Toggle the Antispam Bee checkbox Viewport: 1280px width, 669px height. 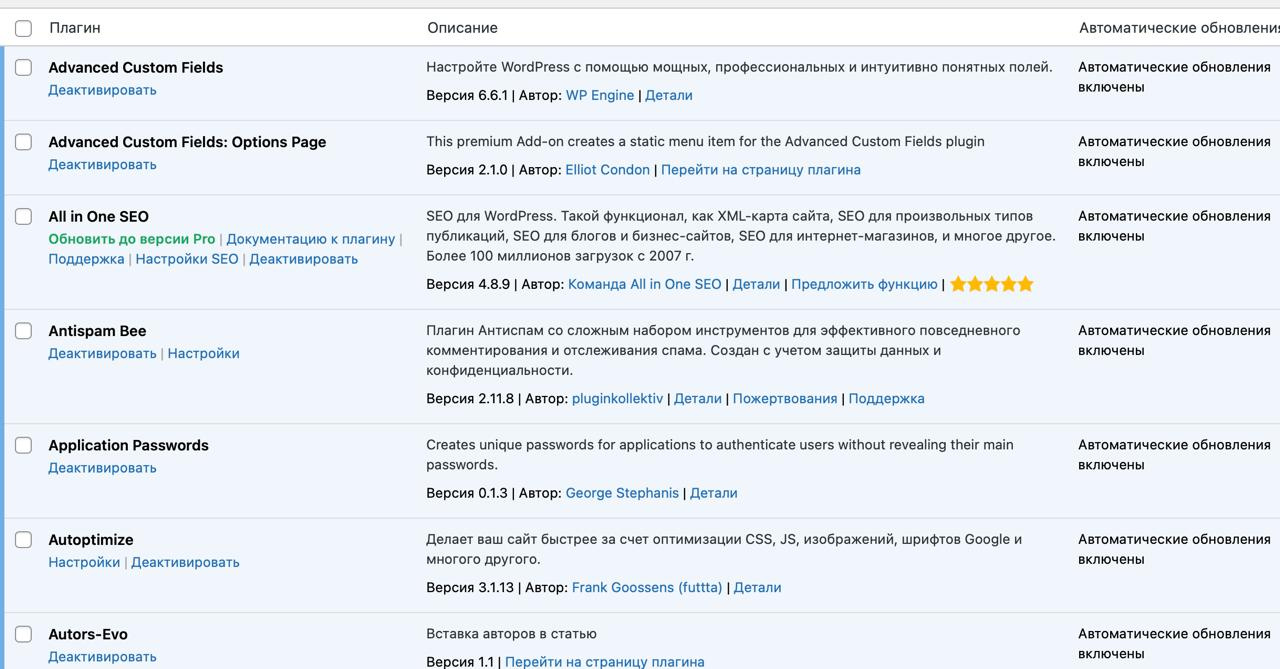pyautogui.click(x=23, y=331)
